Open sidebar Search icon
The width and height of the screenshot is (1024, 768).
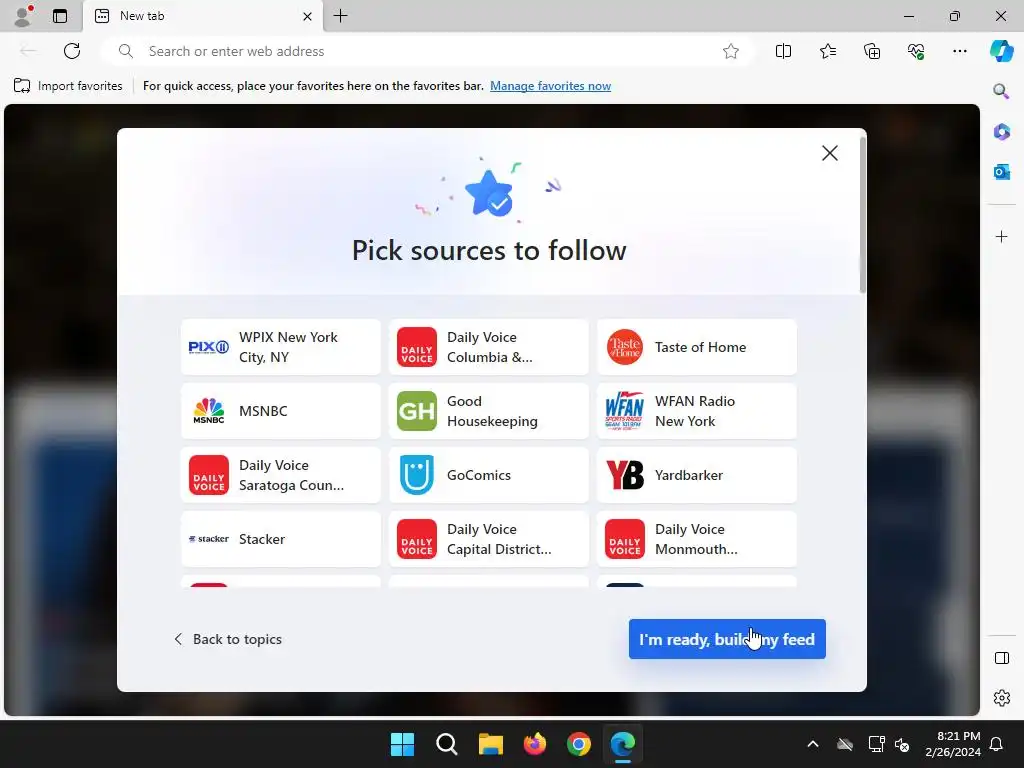[x=1001, y=91]
